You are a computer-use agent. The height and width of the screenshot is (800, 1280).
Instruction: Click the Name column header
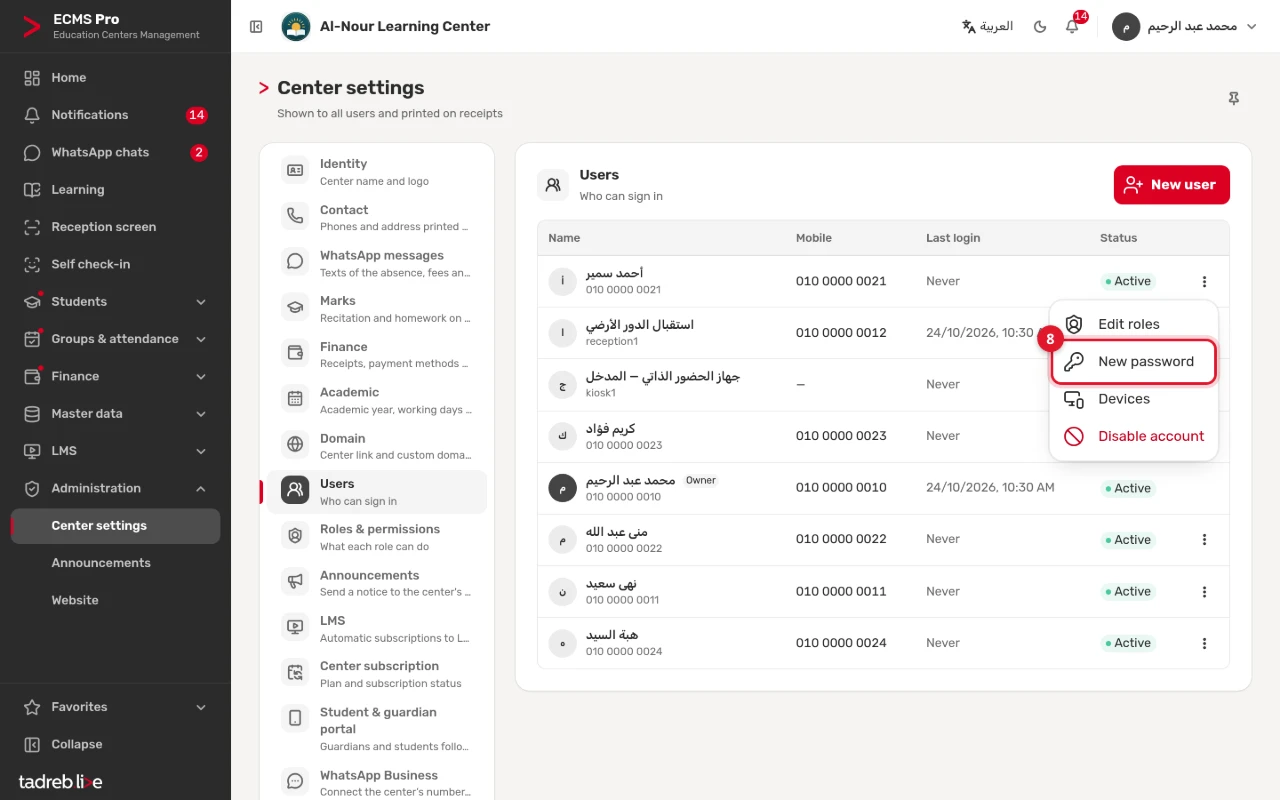pos(564,238)
